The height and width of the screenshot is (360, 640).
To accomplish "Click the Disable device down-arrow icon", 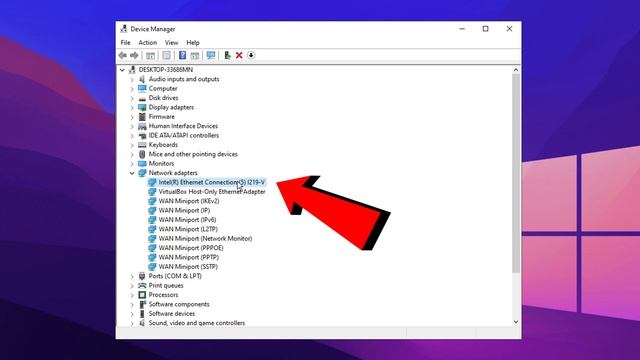I will point(251,55).
